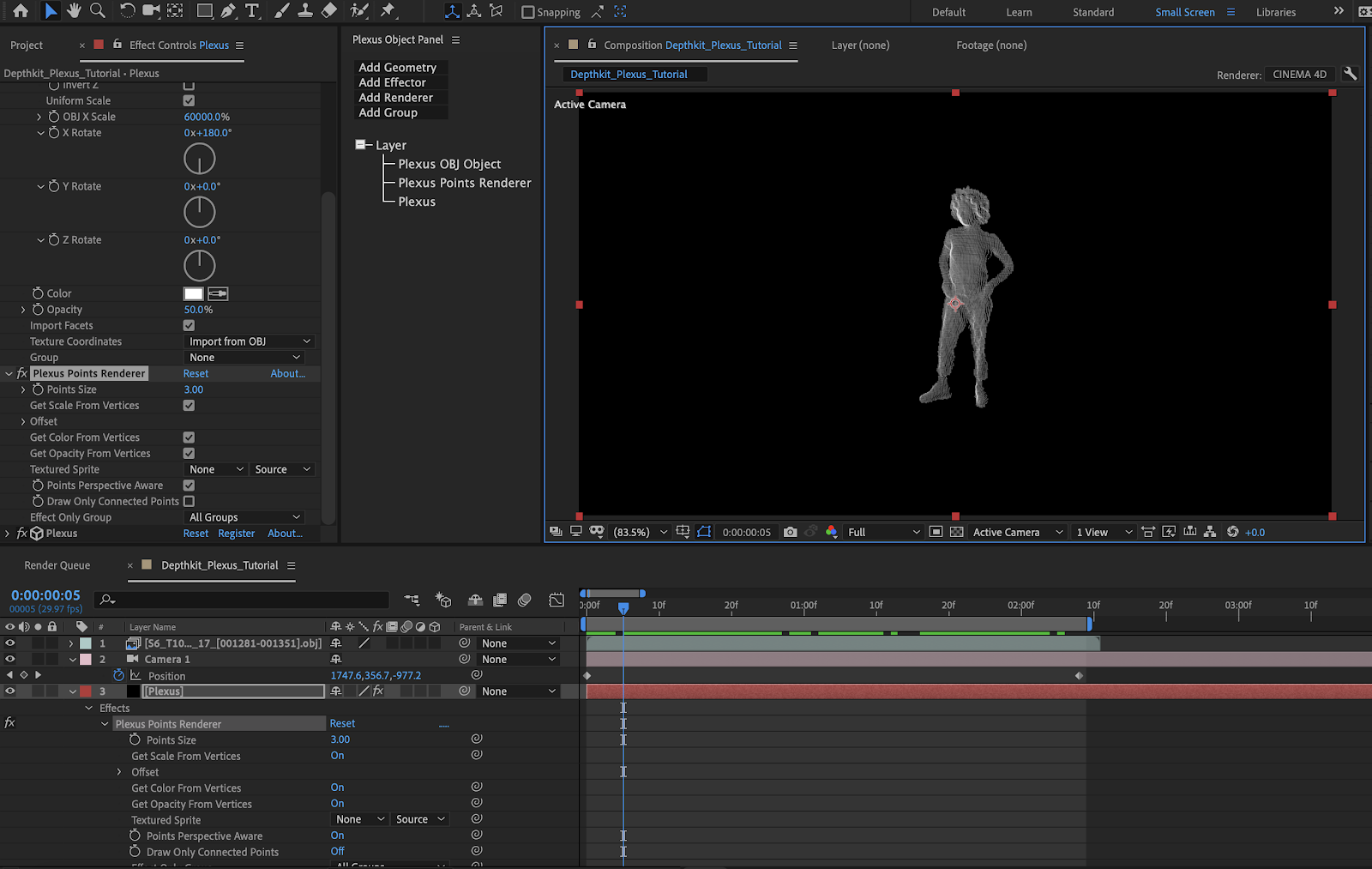Open magnification 83.5% dropdown
Screen dimensions: 1372x869
[x=640, y=532]
